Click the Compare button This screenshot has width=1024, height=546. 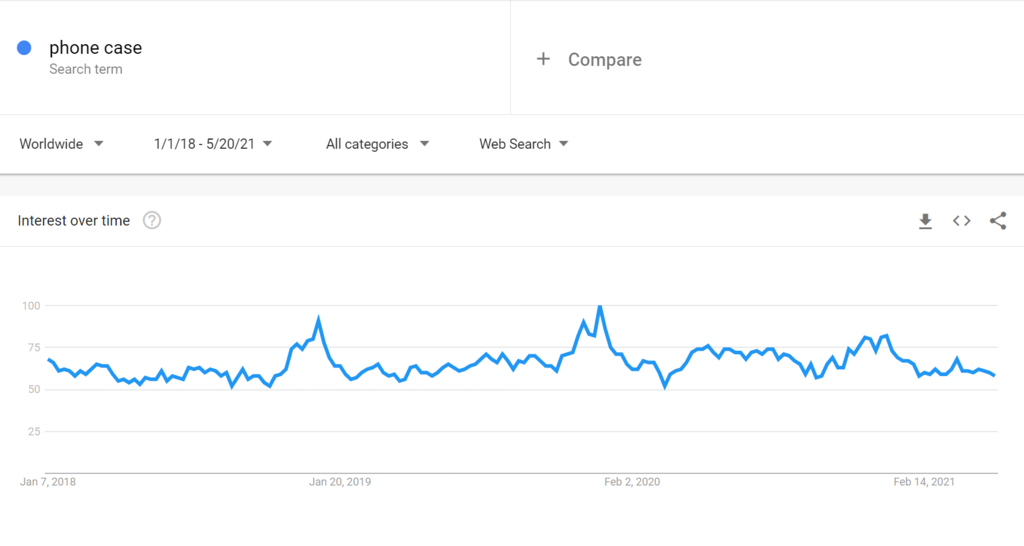pos(604,60)
